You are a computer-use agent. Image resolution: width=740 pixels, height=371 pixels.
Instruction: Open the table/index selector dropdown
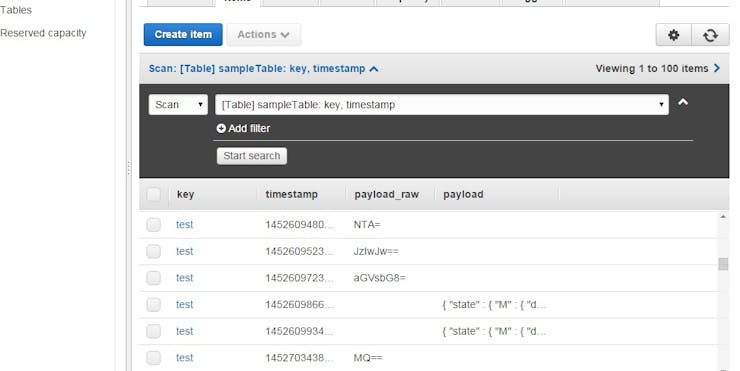pyautogui.click(x=442, y=105)
